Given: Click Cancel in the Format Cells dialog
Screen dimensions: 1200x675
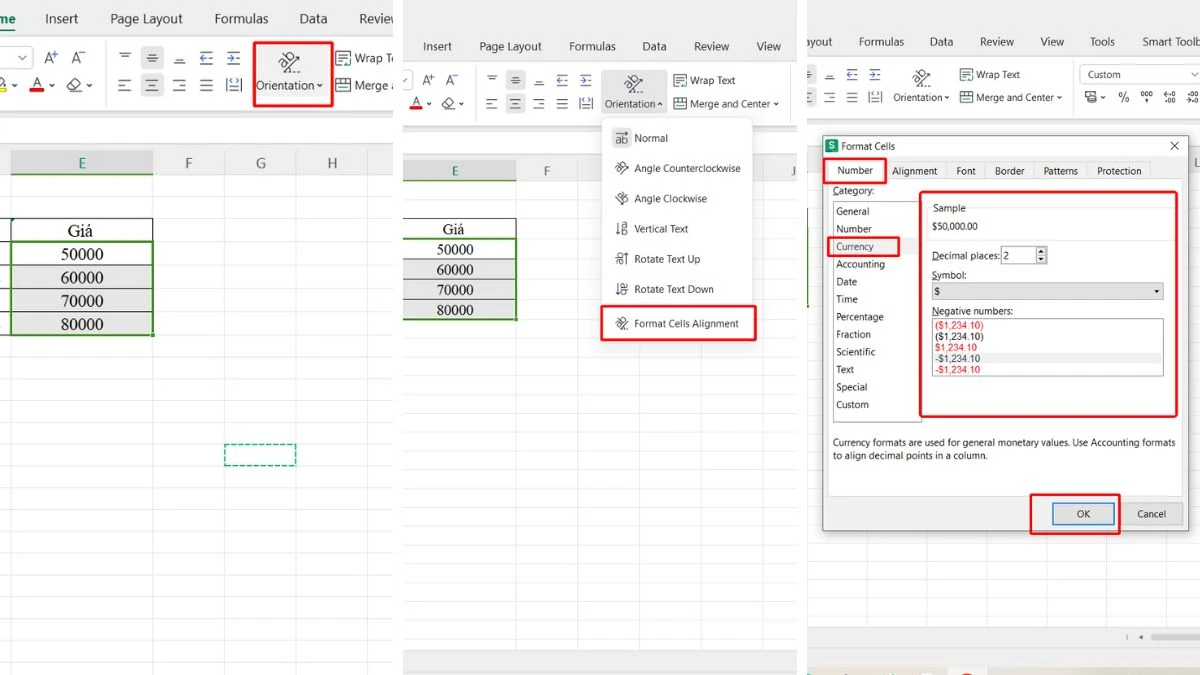Looking at the screenshot, I should click(1152, 513).
